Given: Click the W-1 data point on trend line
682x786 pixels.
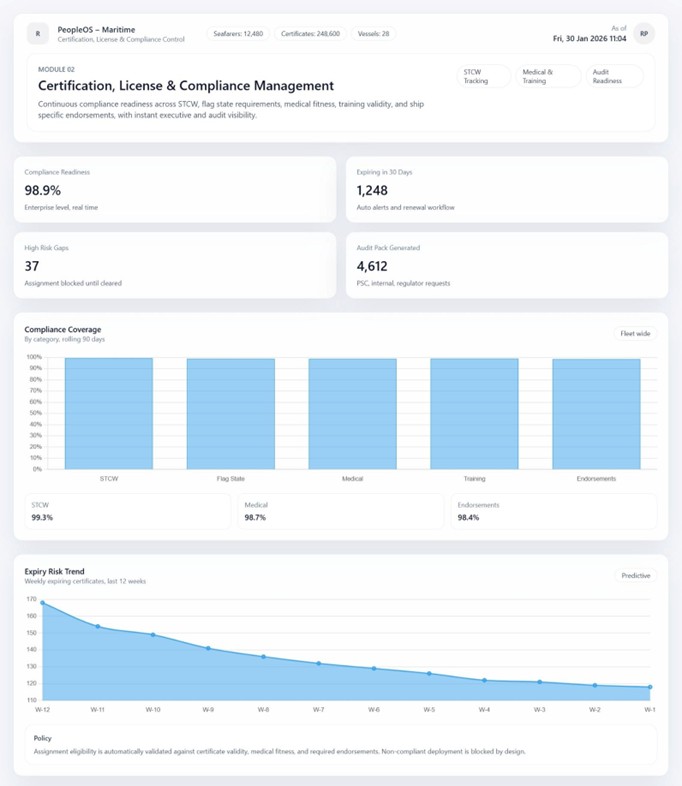Looking at the screenshot, I should 650,687.
